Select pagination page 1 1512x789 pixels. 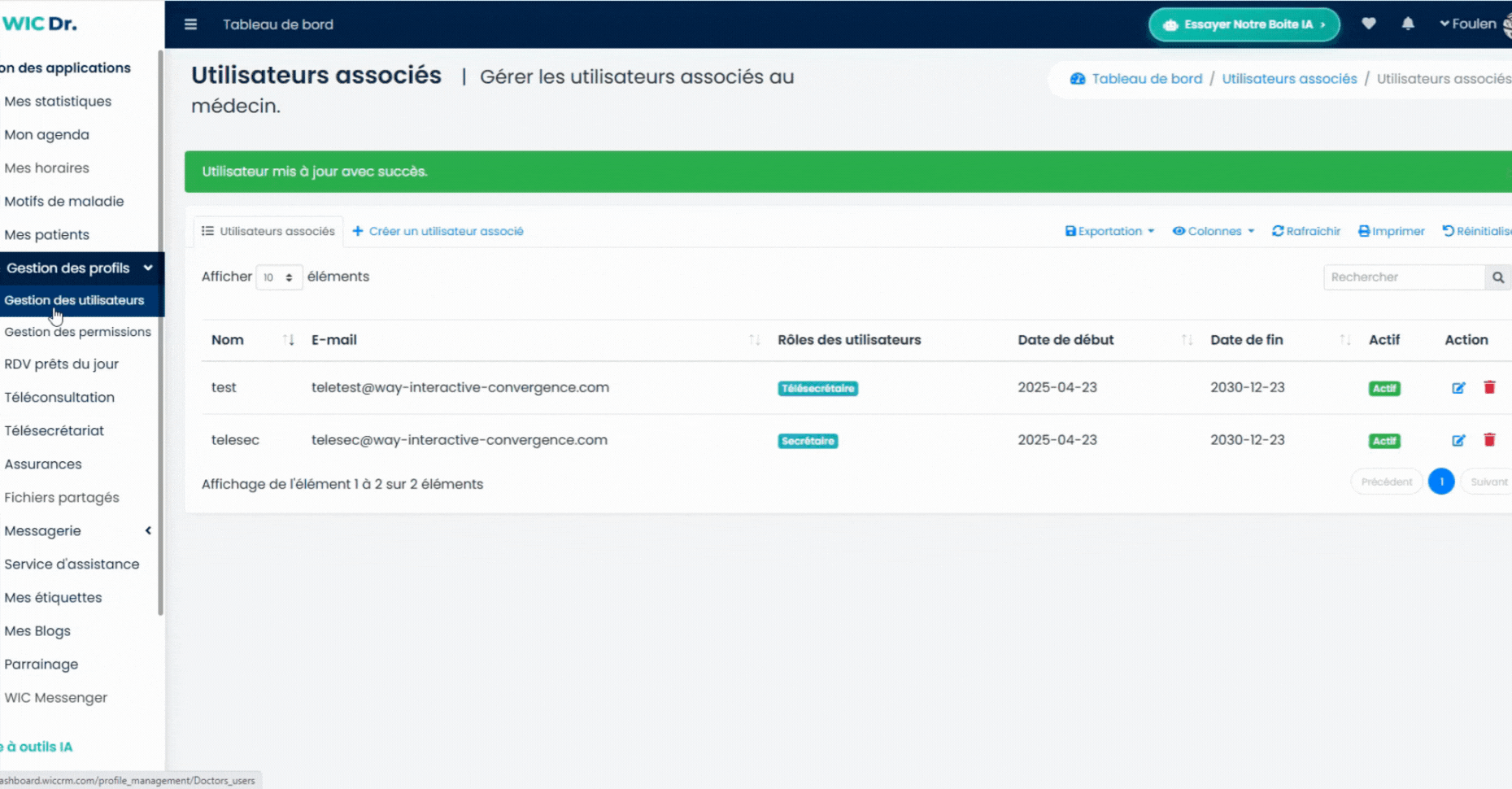point(1441,482)
